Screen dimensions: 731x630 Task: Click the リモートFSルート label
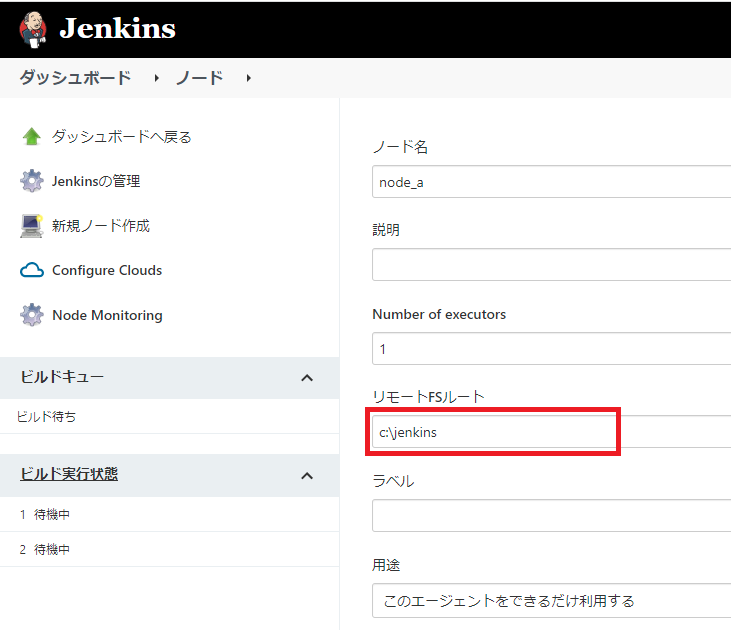coord(428,397)
